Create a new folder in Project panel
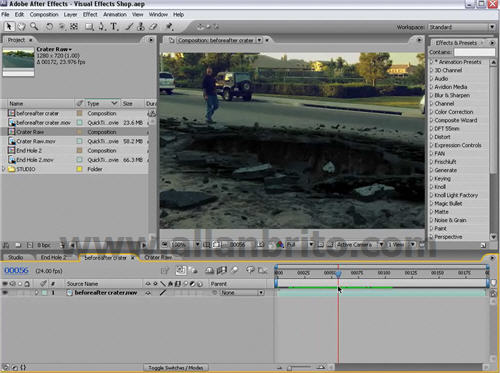The height and width of the screenshot is (373, 500). click(x=18, y=245)
